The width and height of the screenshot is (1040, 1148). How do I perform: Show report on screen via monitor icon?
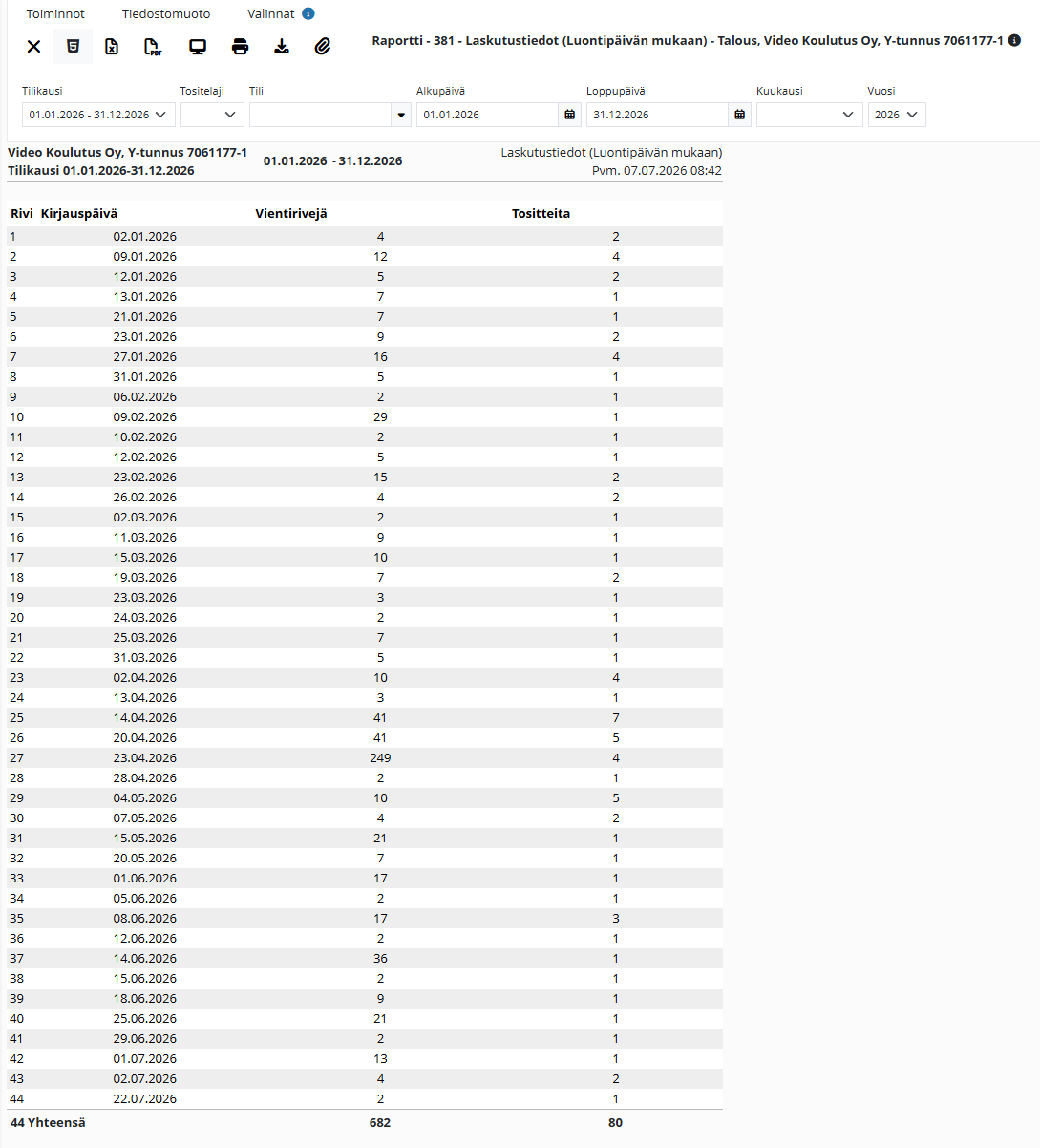point(198,47)
